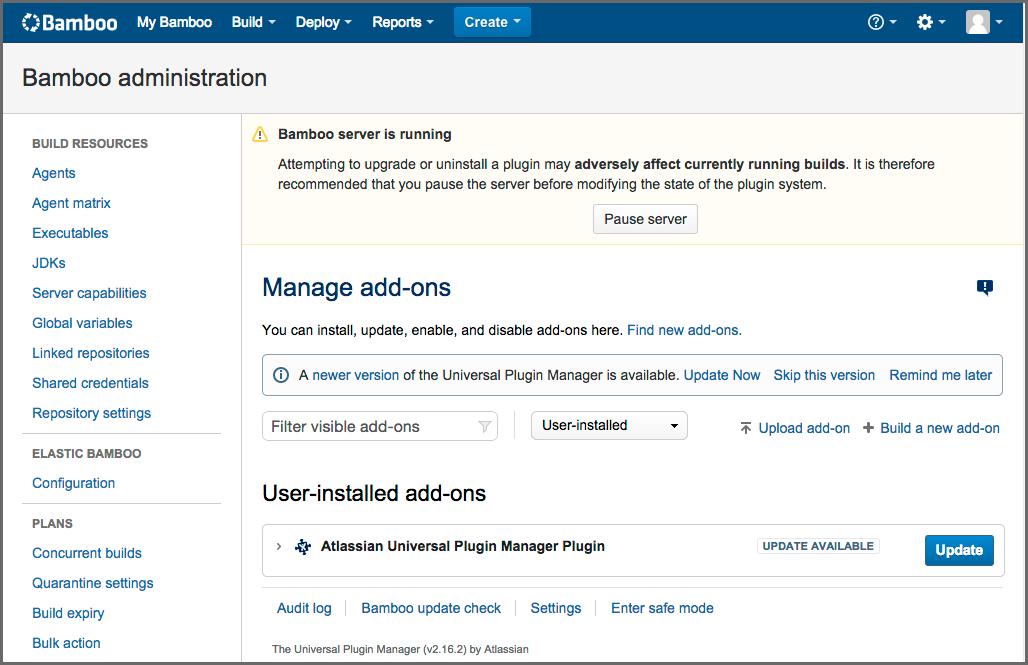This screenshot has height=665, width=1028.
Task: Click the Update button for the plugin
Action: 958,550
